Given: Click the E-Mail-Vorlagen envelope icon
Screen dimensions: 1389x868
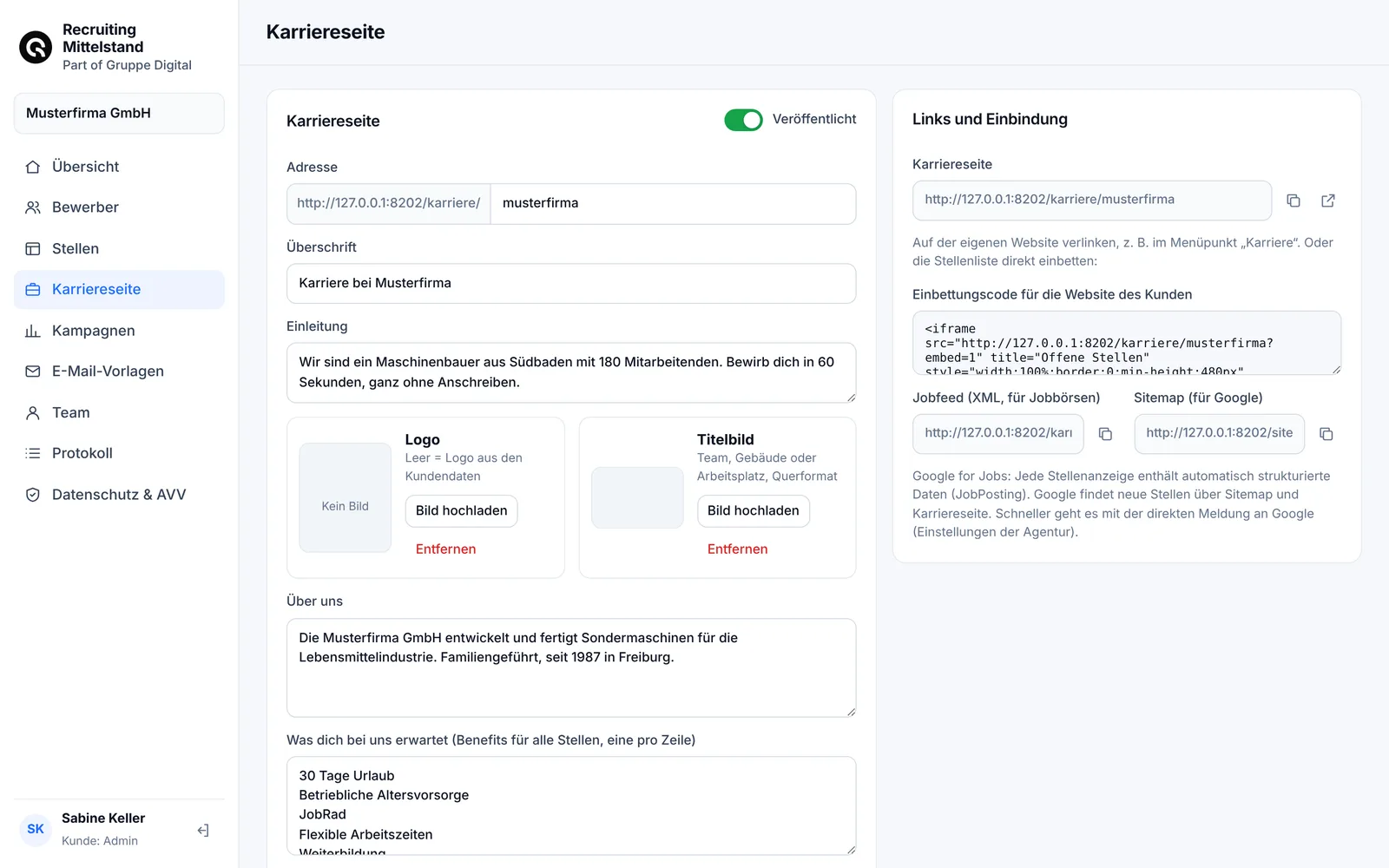Looking at the screenshot, I should click(x=33, y=372).
